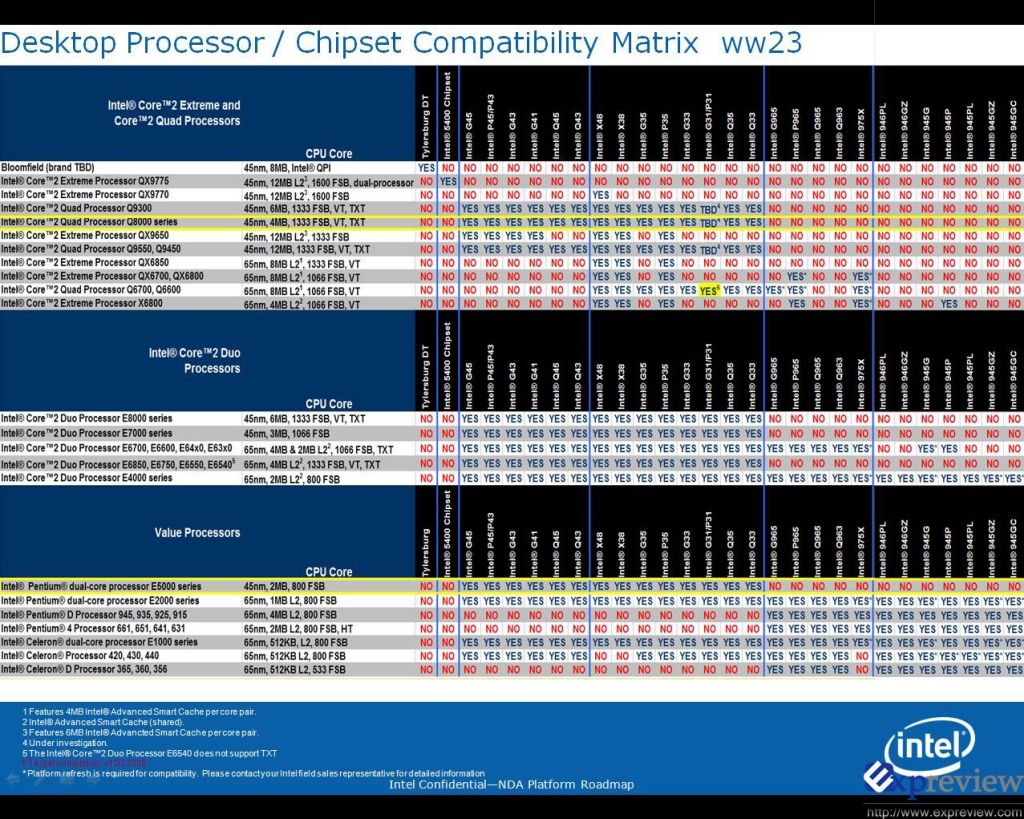
Task: Click '65nm, 512KB L2, 533 FSB' spec text
Action: (x=295, y=670)
